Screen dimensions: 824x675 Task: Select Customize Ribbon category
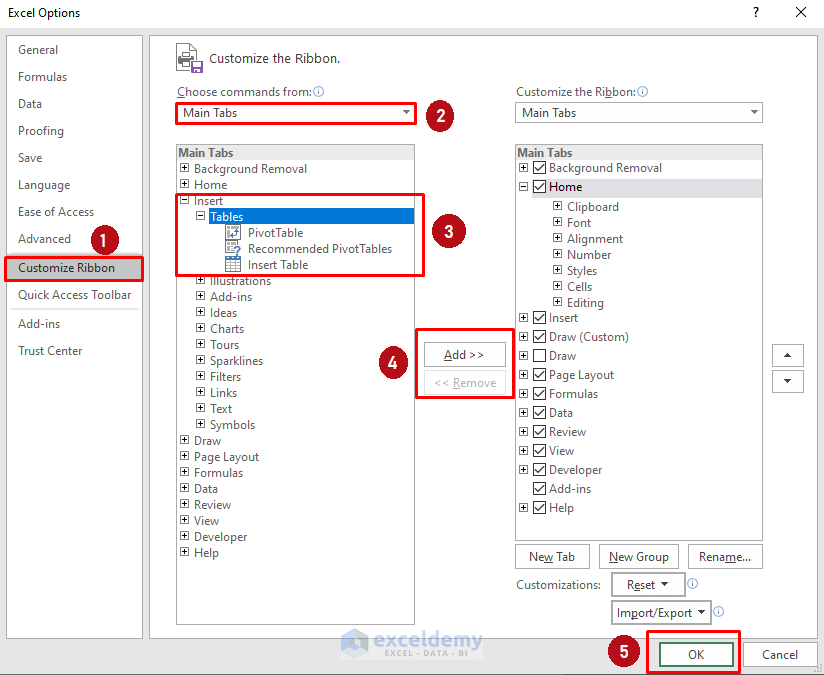74,268
